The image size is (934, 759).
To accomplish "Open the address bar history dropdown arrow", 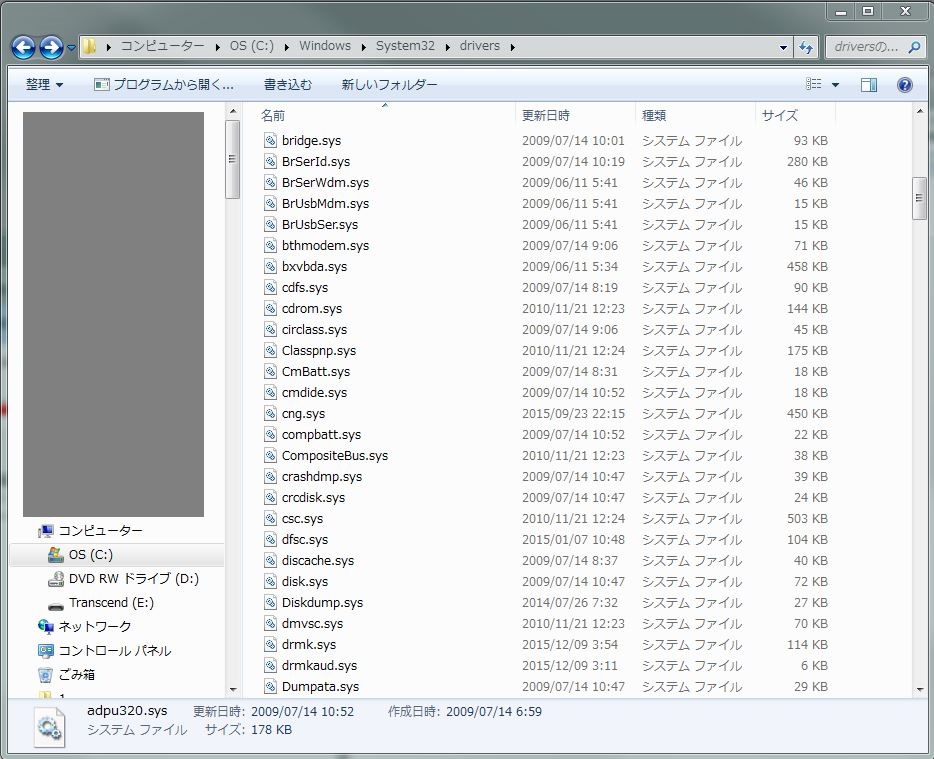I will (x=783, y=47).
